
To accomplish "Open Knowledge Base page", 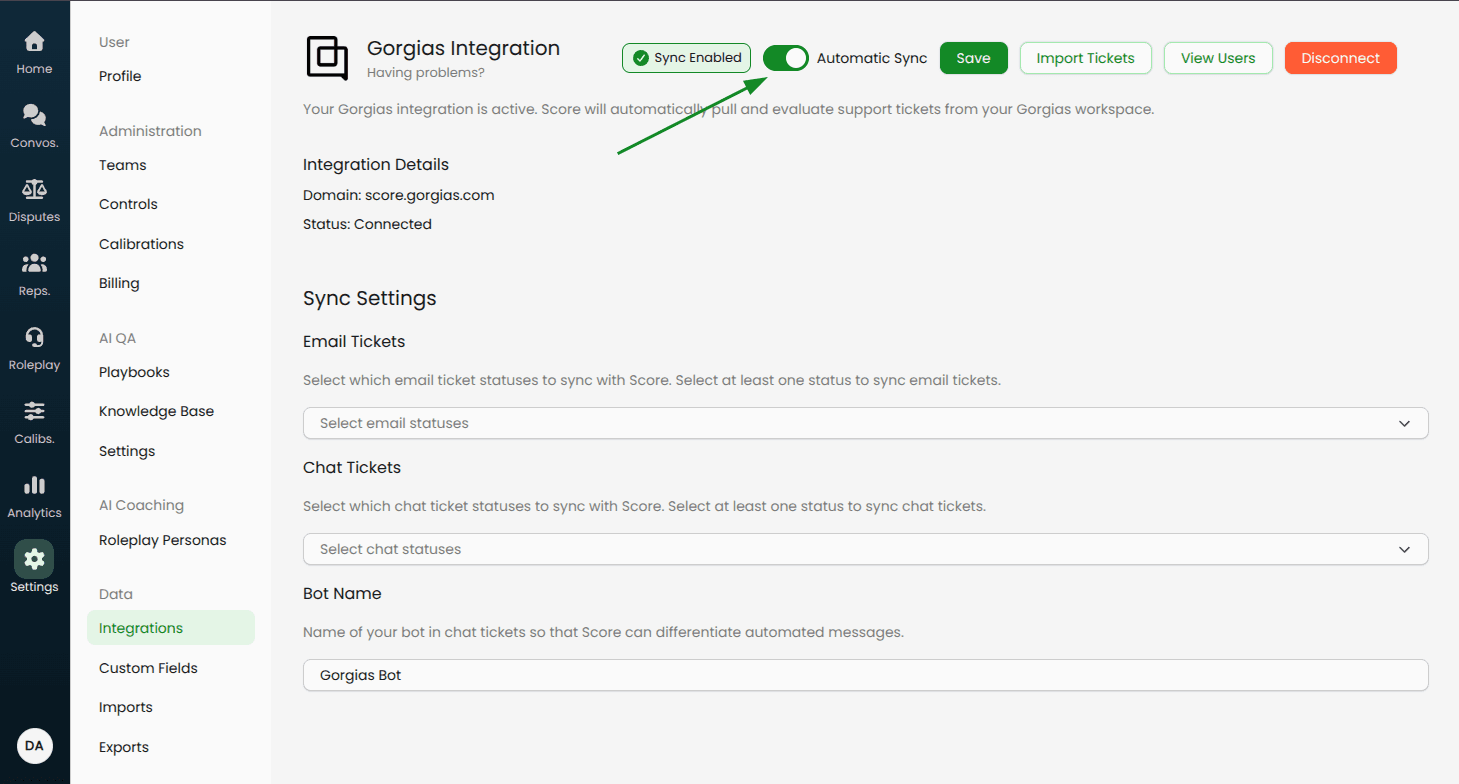I will tap(156, 411).
